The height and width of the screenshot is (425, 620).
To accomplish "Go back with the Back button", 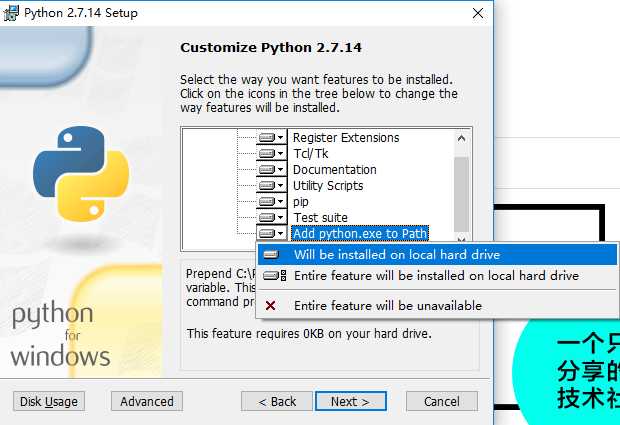I will [277, 402].
